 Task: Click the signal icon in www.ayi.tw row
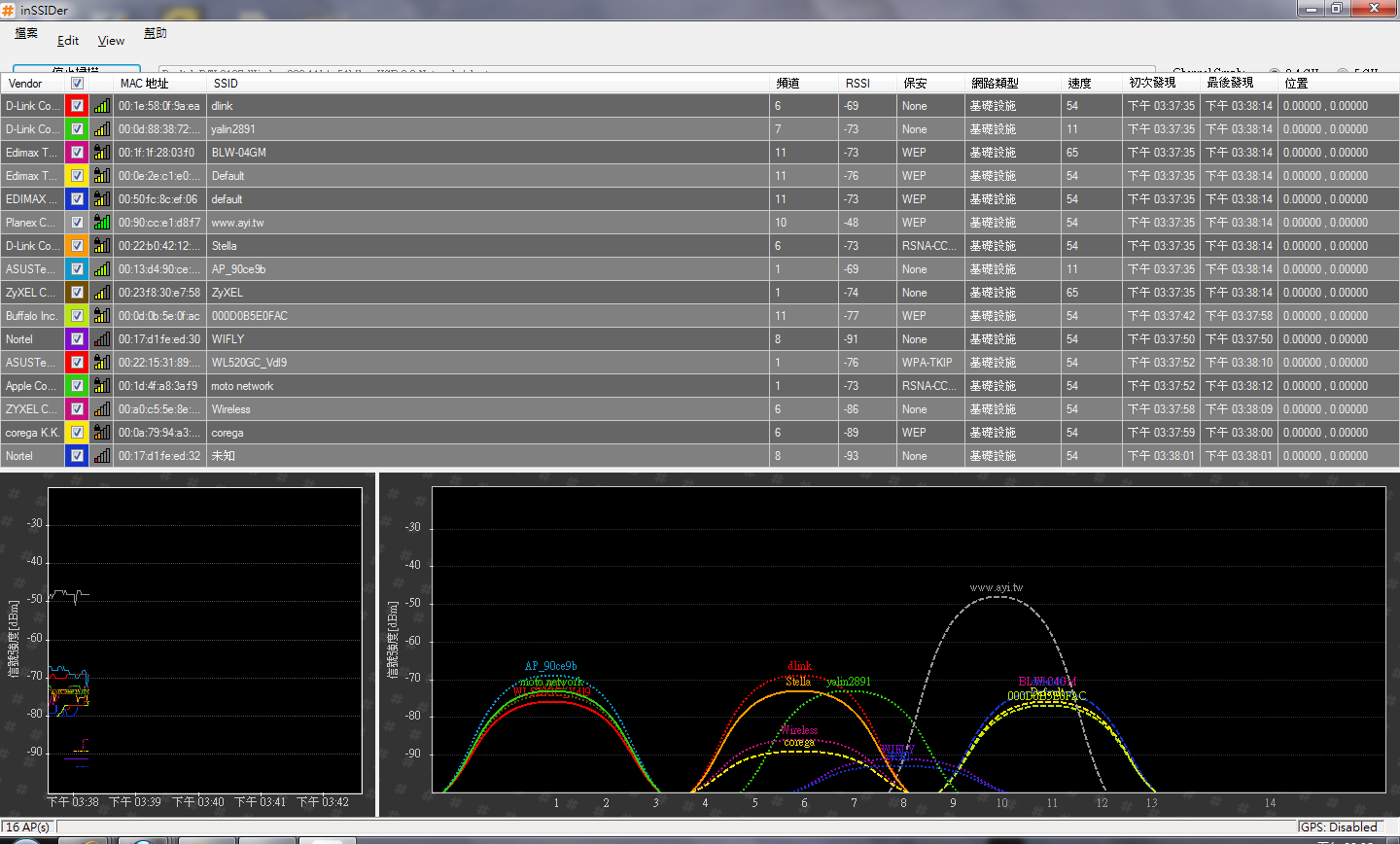[x=101, y=223]
